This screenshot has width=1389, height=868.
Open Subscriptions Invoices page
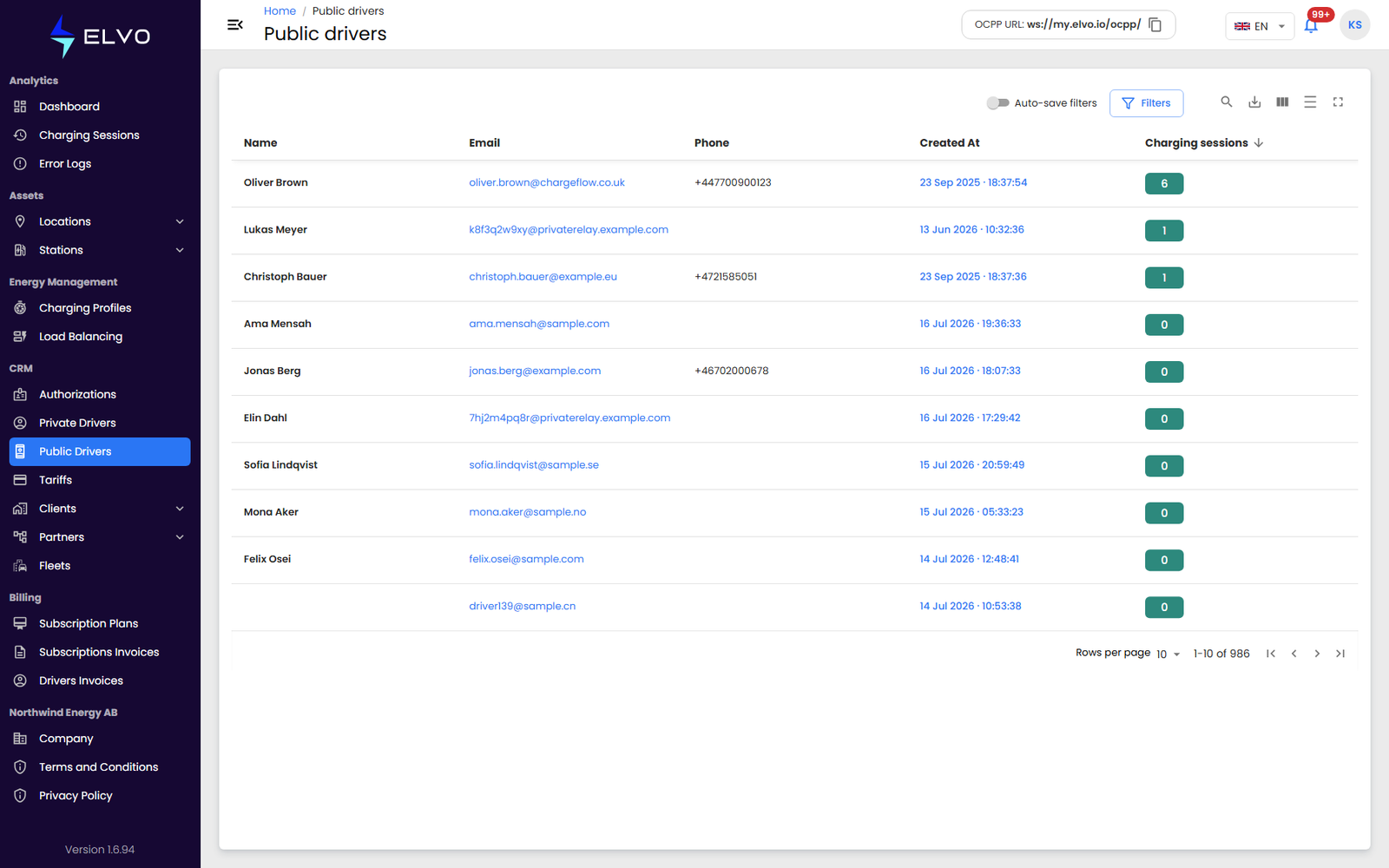click(100, 652)
